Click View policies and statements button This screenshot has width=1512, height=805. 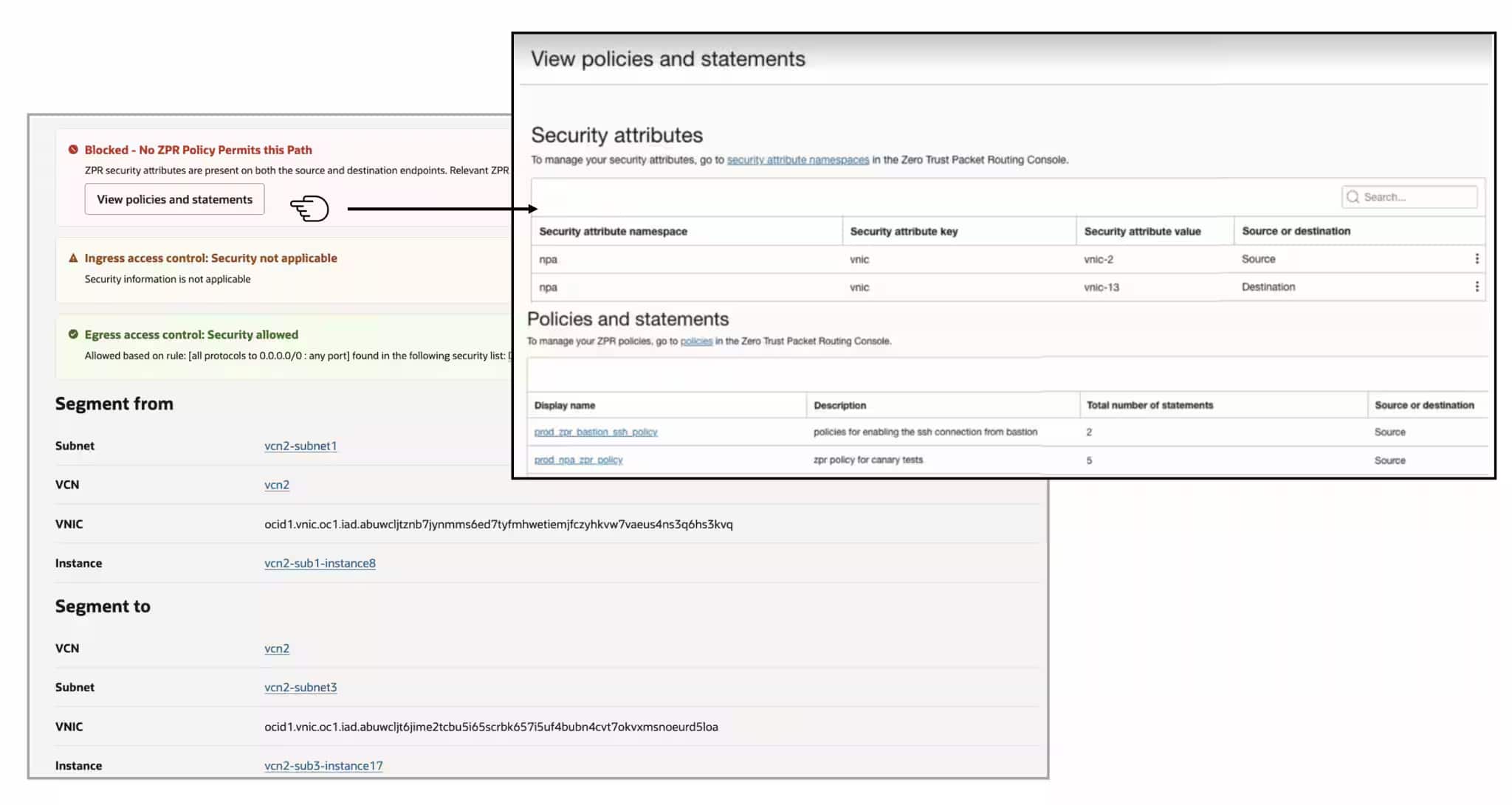(x=174, y=199)
